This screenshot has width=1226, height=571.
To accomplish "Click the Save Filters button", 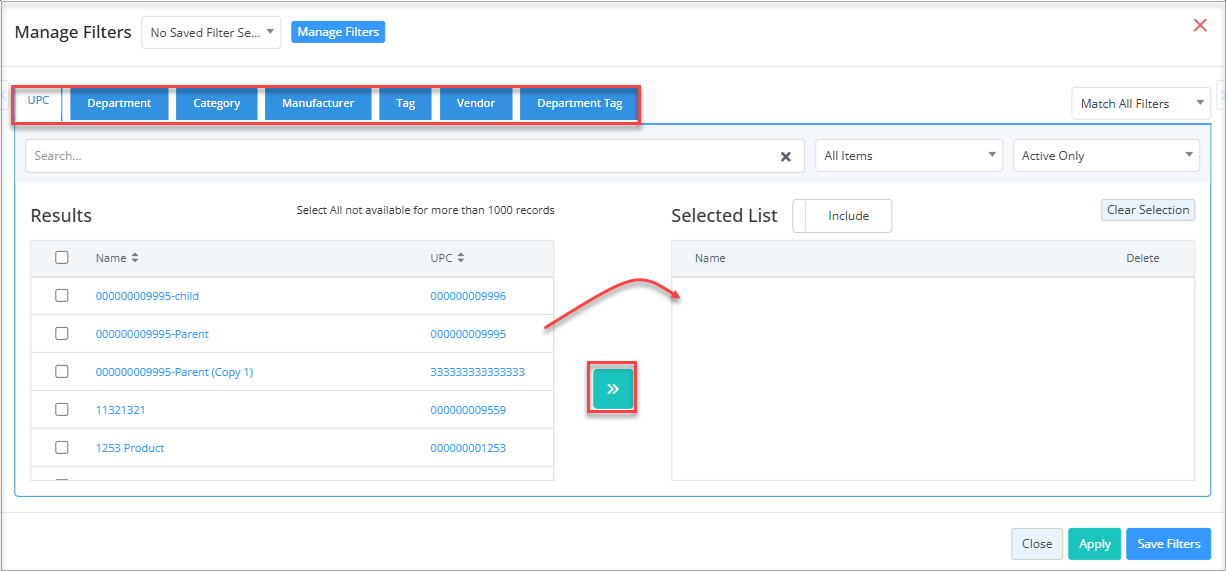I will point(1168,544).
